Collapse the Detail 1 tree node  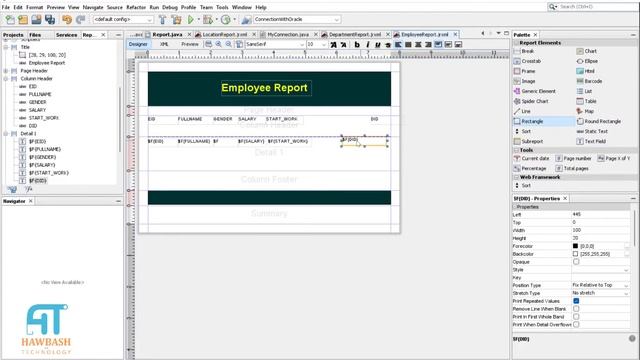pyautogui.click(x=6, y=133)
